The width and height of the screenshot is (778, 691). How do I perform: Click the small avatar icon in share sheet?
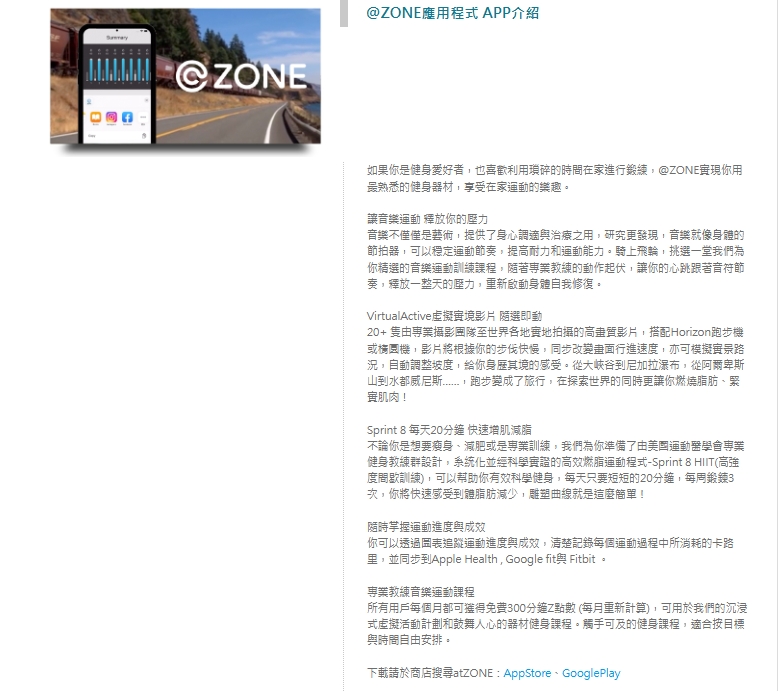91,100
